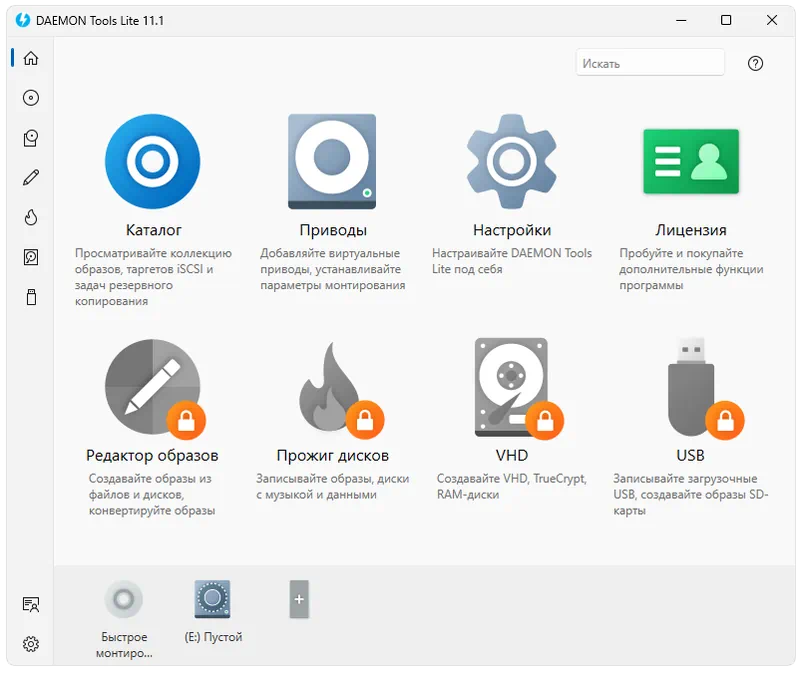This screenshot has width=800, height=674.
Task: Launch the locked Редактор образов tile
Action: pyautogui.click(x=153, y=387)
